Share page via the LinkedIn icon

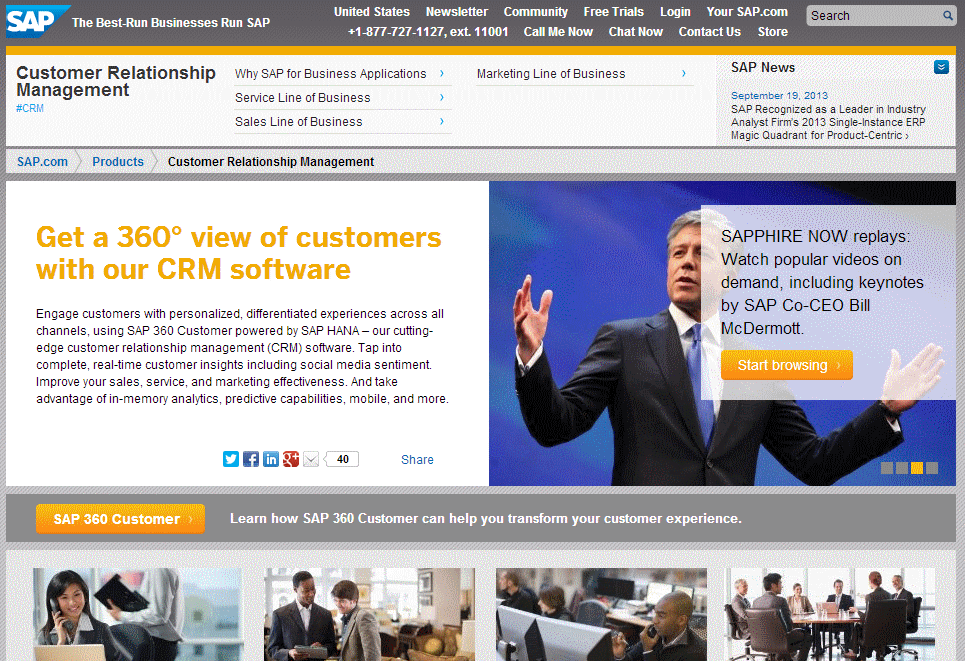point(271,459)
